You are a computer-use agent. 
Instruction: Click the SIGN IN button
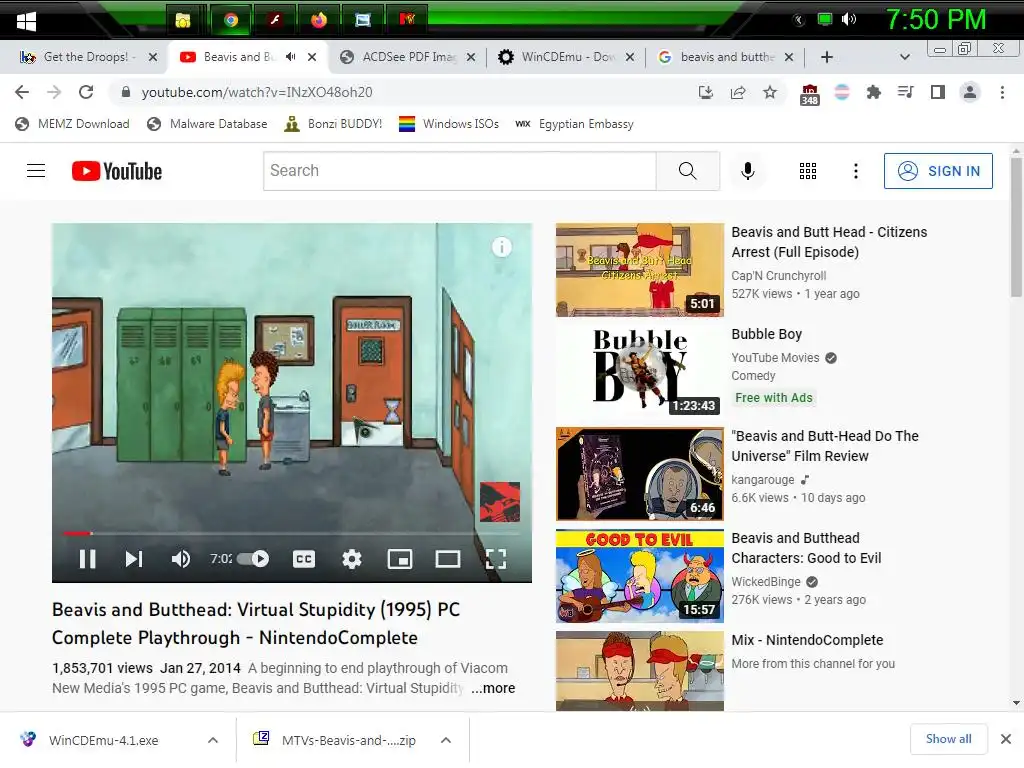click(x=938, y=171)
